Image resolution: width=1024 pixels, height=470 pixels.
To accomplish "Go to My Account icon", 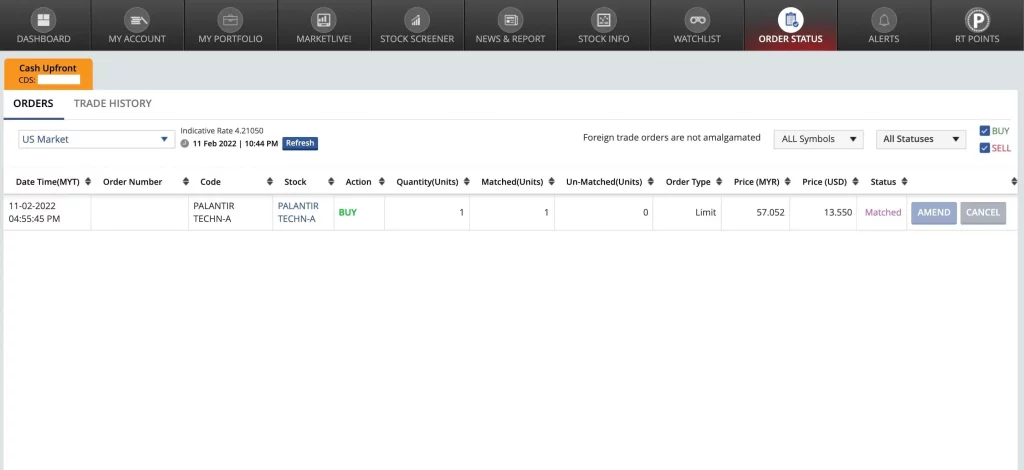I will click(137, 20).
